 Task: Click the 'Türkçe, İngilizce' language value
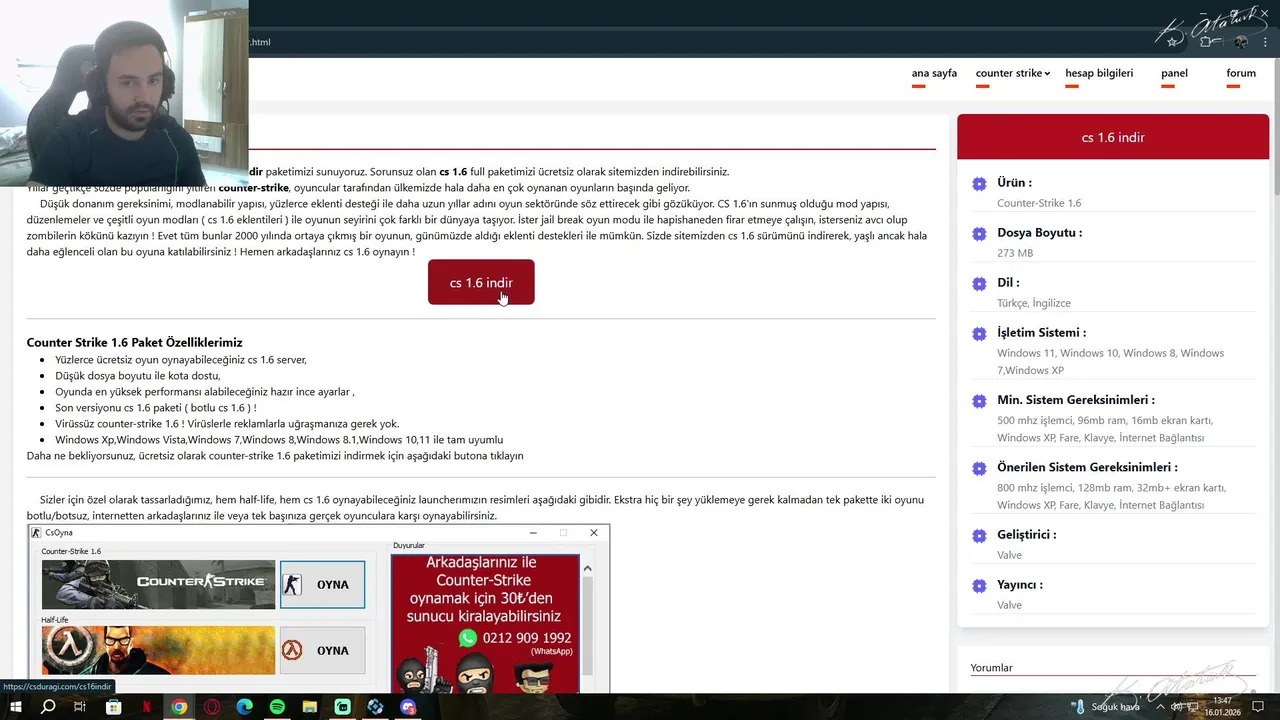point(1034,303)
